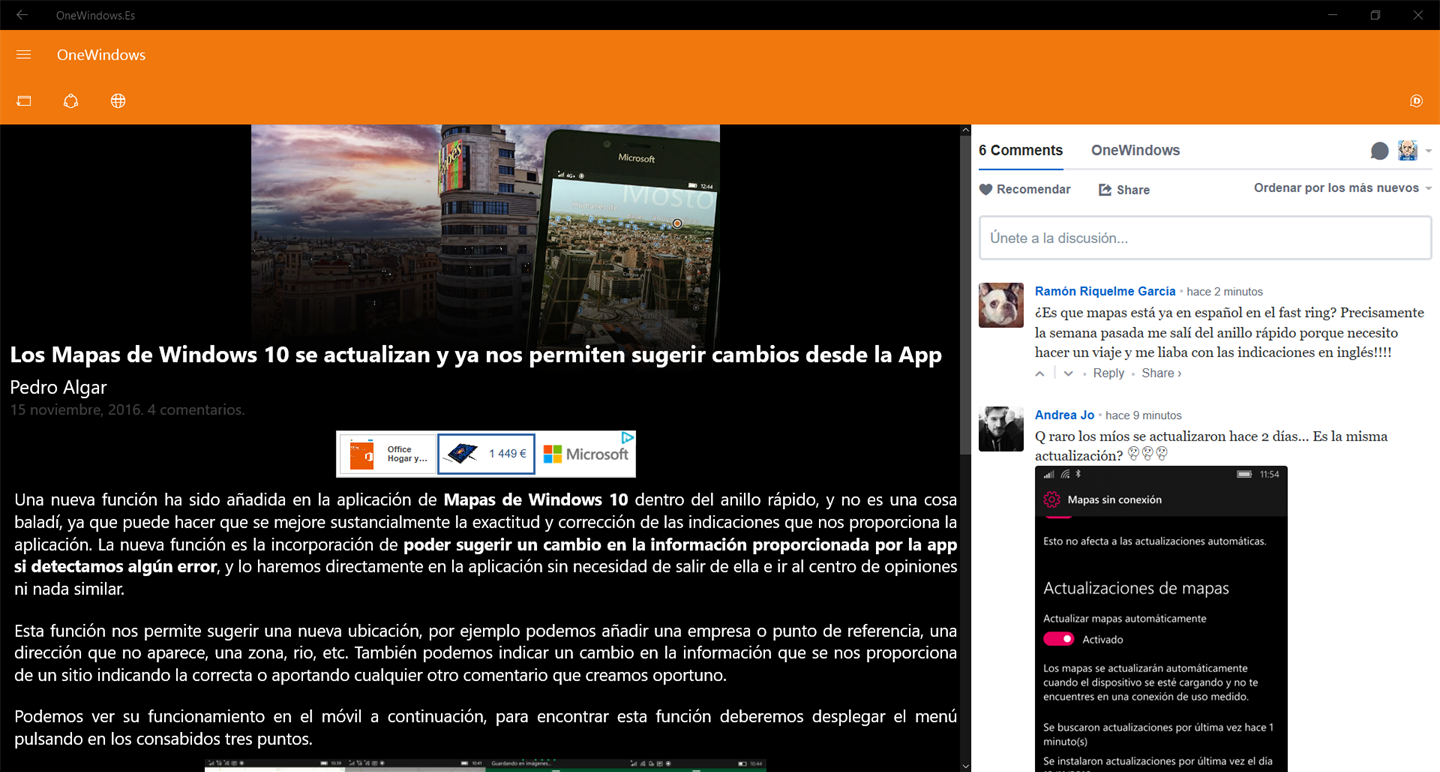Click the OneWindows.Es window title text
This screenshot has height=772, width=1440.
coord(96,15)
